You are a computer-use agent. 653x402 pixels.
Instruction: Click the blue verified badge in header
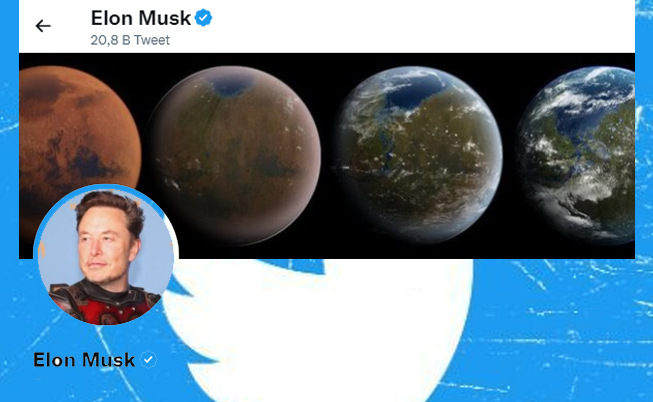pyautogui.click(x=204, y=18)
